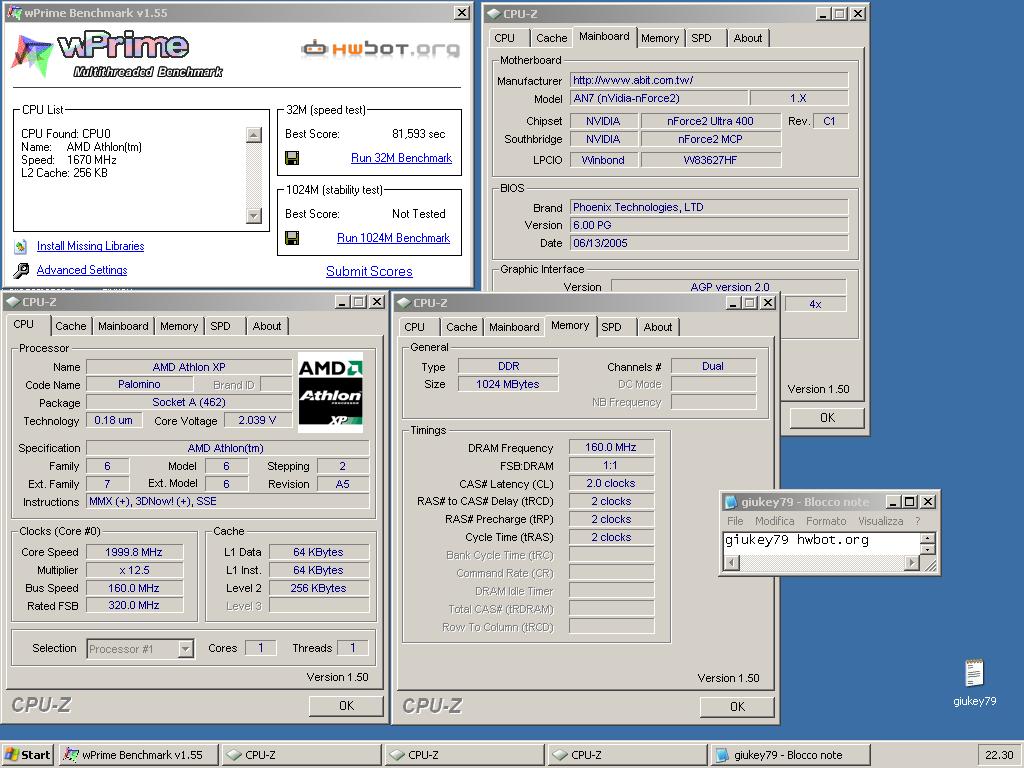Switch to SPD tab in Memory window

tap(611, 327)
